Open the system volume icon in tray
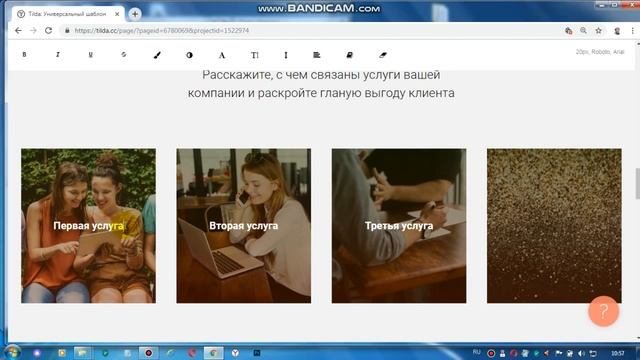This screenshot has width=640, height=360. pos(582,353)
